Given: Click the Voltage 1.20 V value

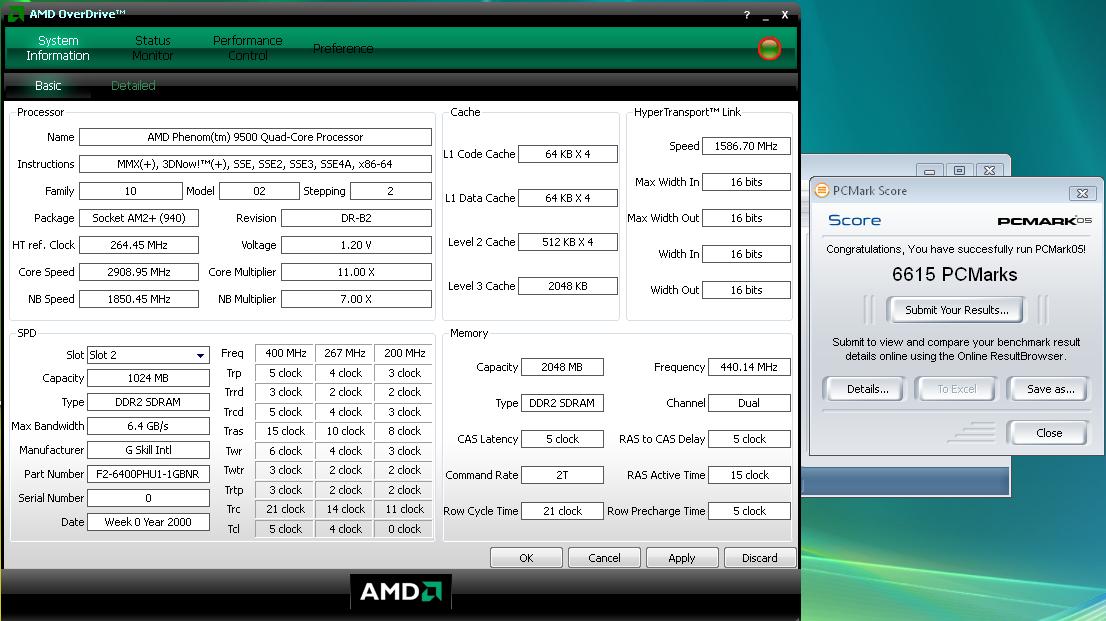Looking at the screenshot, I should point(356,245).
